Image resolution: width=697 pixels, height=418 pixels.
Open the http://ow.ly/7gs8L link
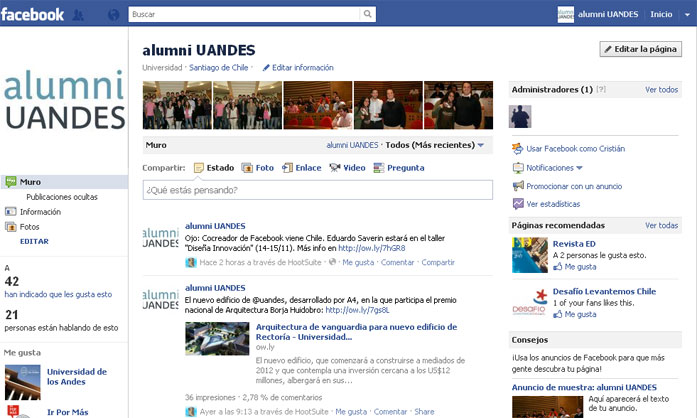357,310
